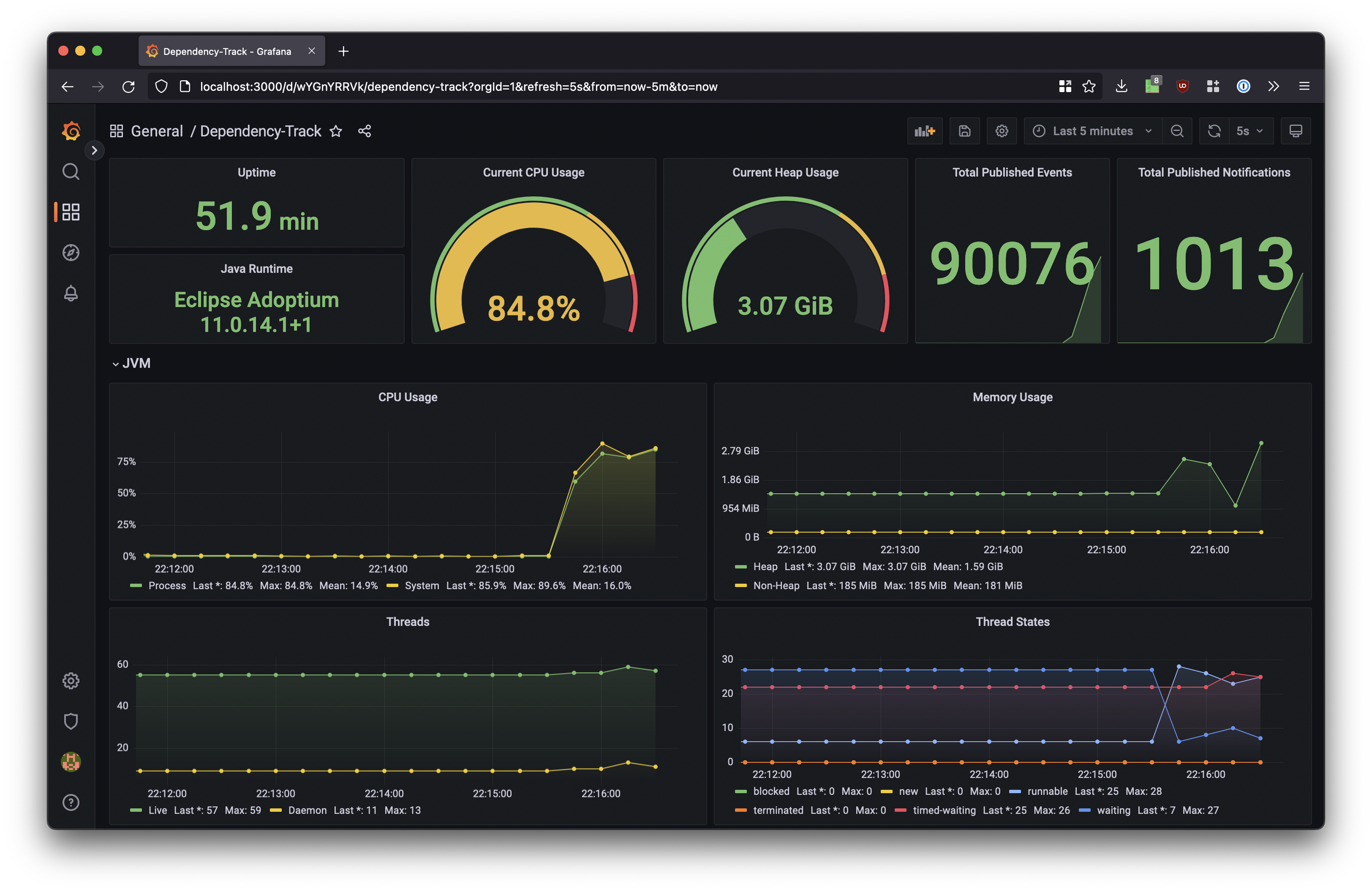Open dashboard settings gear in toolbar

1002,131
